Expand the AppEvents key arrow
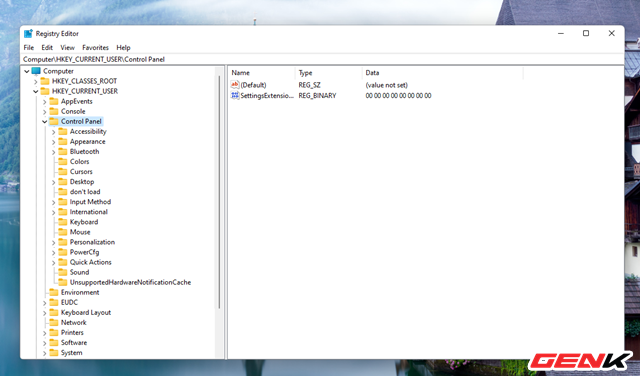The width and height of the screenshot is (640, 376). pos(45,102)
